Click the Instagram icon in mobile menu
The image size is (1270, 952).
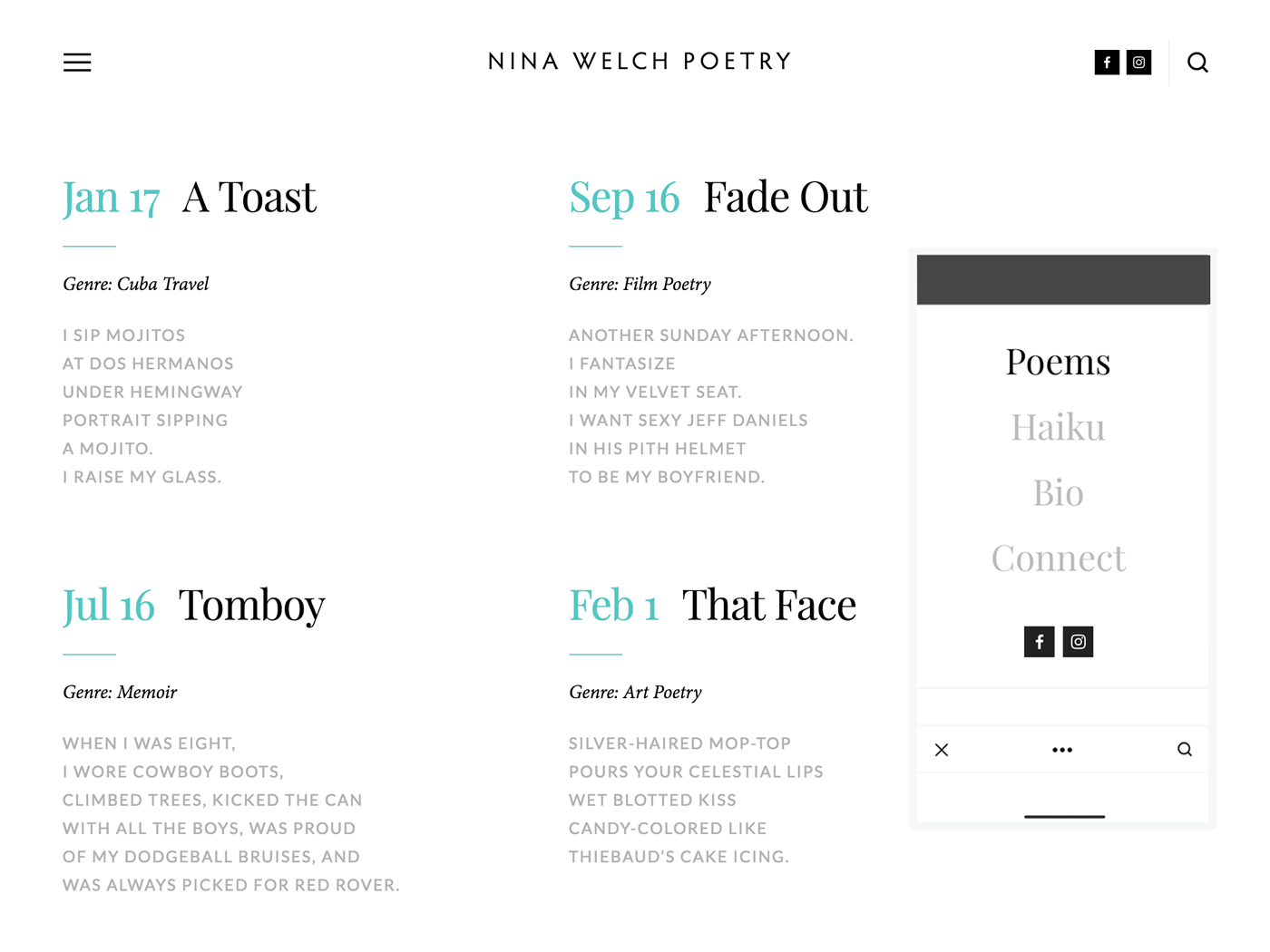pyautogui.click(x=1078, y=642)
